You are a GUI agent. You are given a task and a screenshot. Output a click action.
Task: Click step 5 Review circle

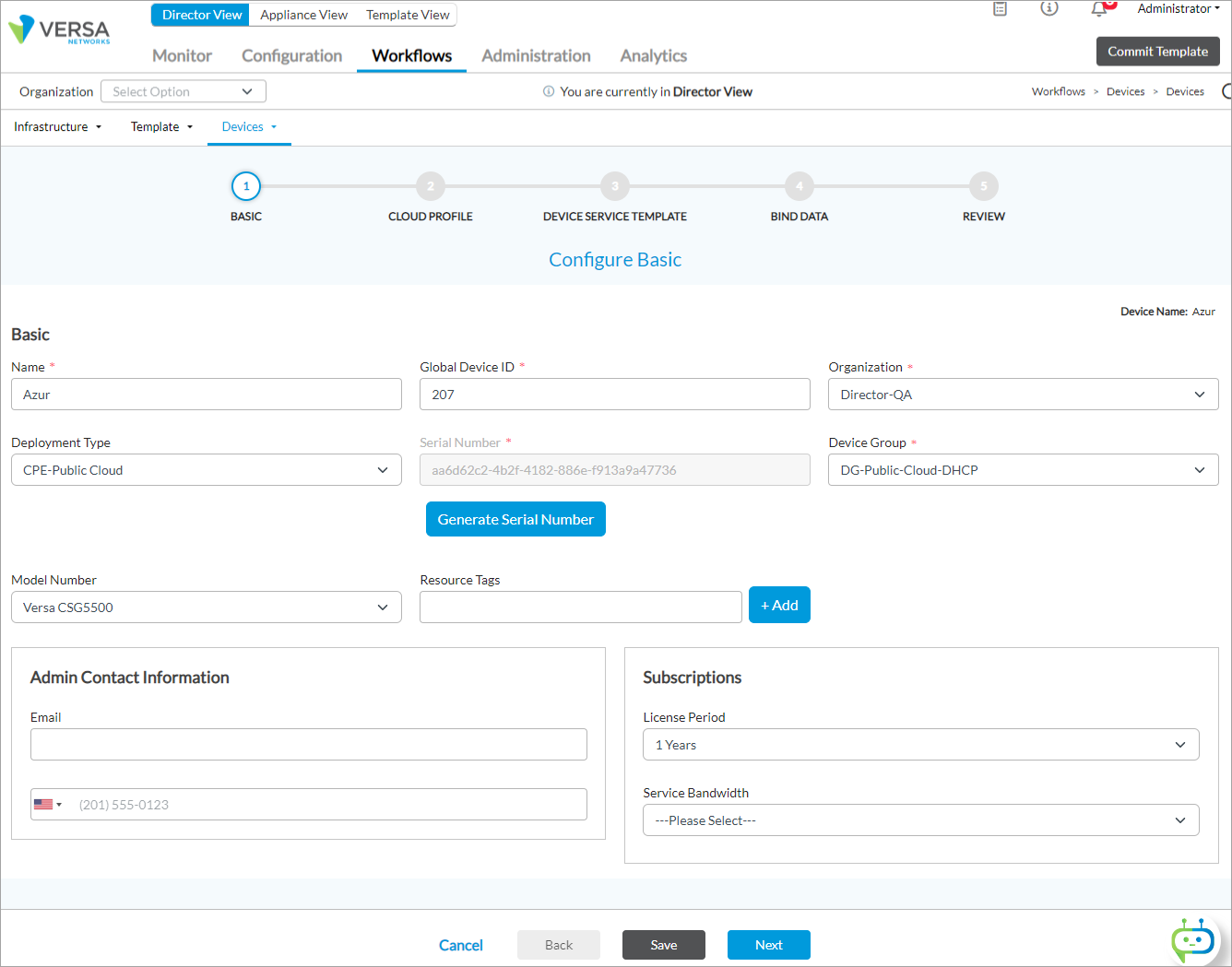984,186
